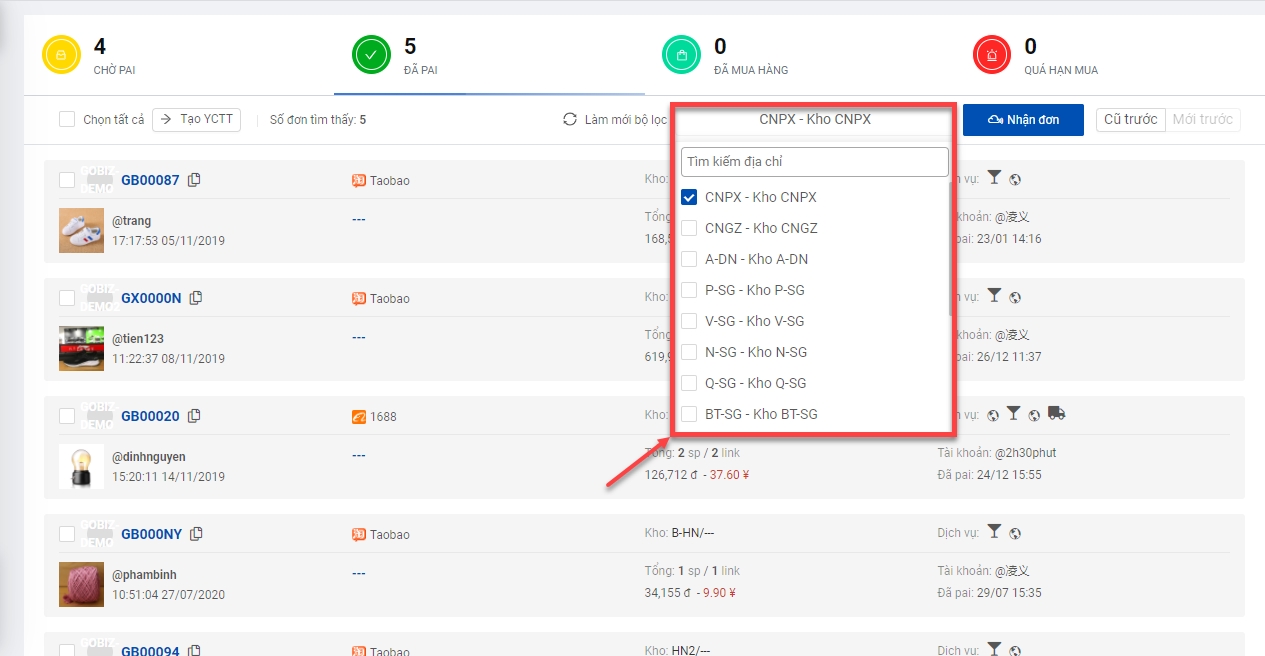Open order GX0000N
The image size is (1265, 656).
151,299
